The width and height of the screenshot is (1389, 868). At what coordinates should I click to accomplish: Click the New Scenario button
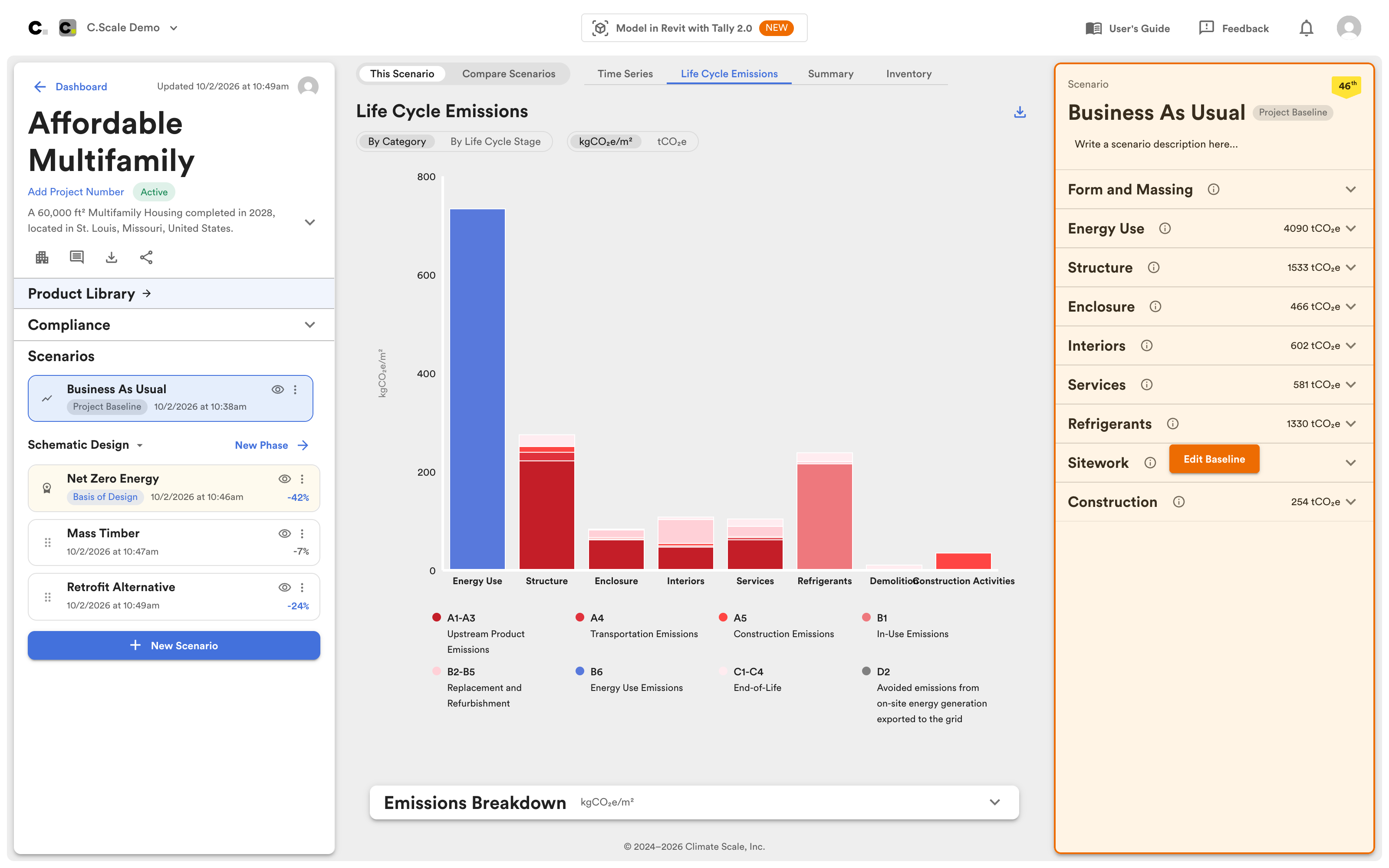173,645
